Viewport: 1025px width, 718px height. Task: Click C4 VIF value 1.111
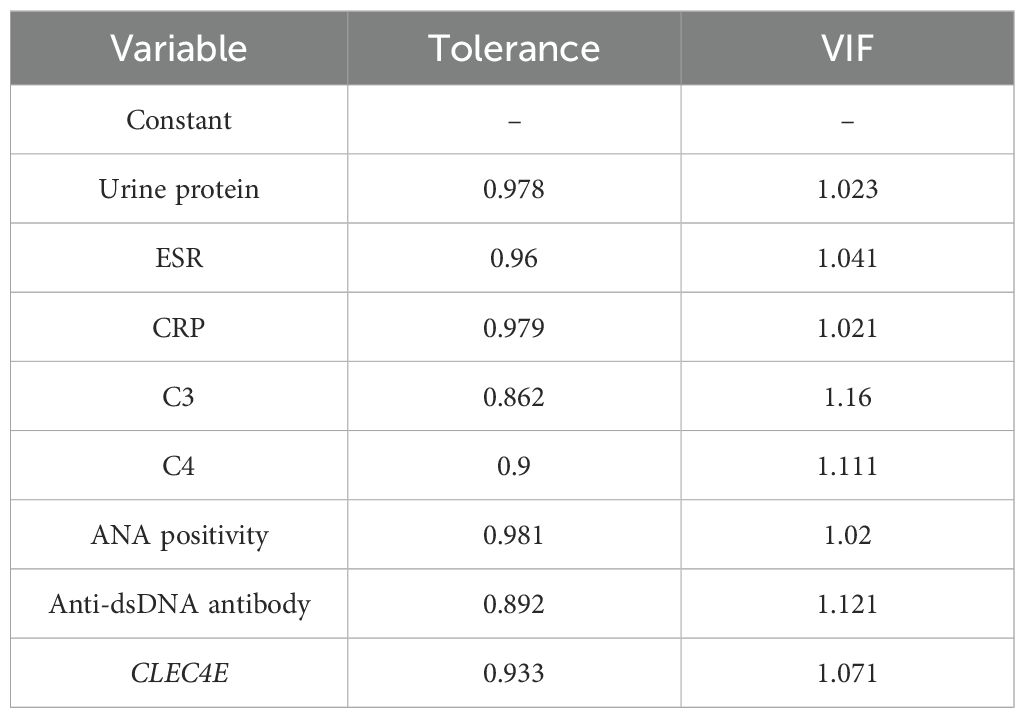[847, 465]
